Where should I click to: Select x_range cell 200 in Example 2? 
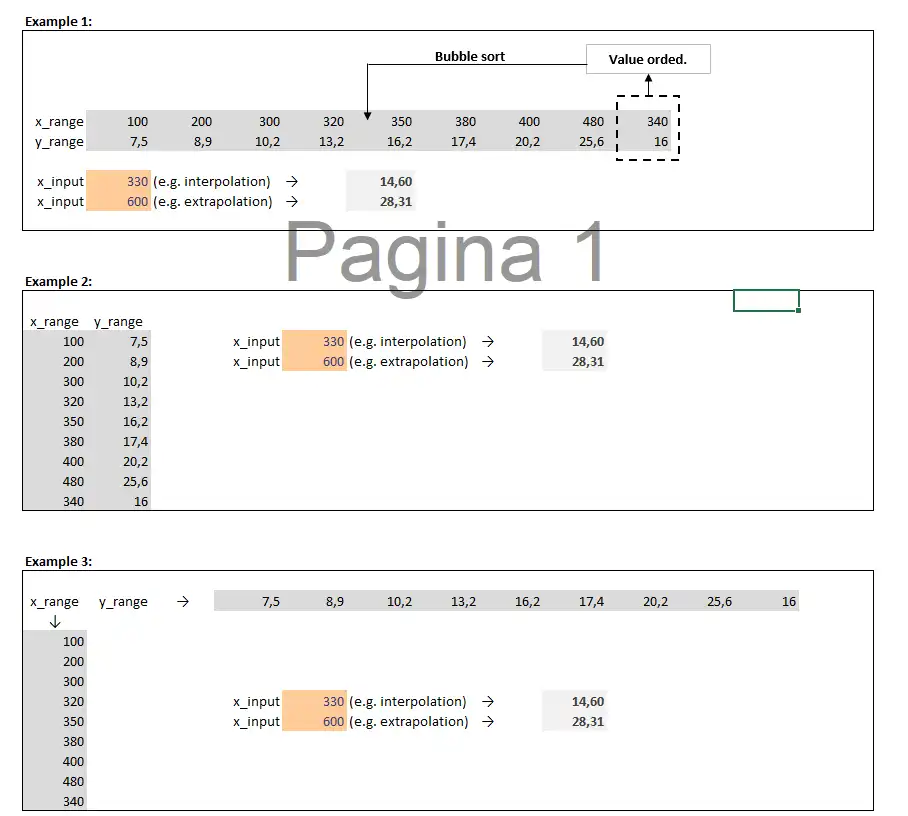(x=55, y=361)
